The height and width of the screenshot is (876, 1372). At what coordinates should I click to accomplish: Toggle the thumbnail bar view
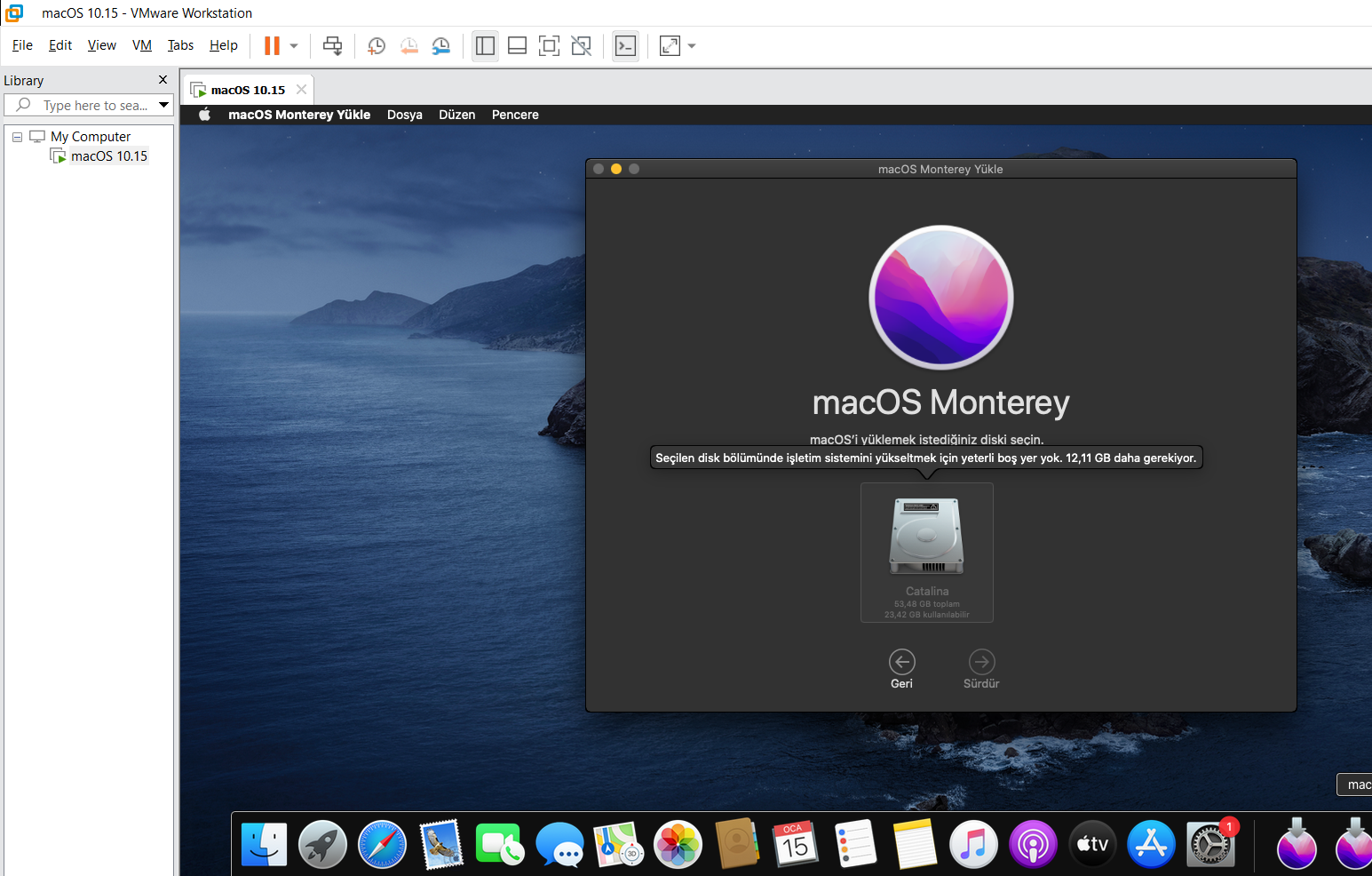coord(517,45)
